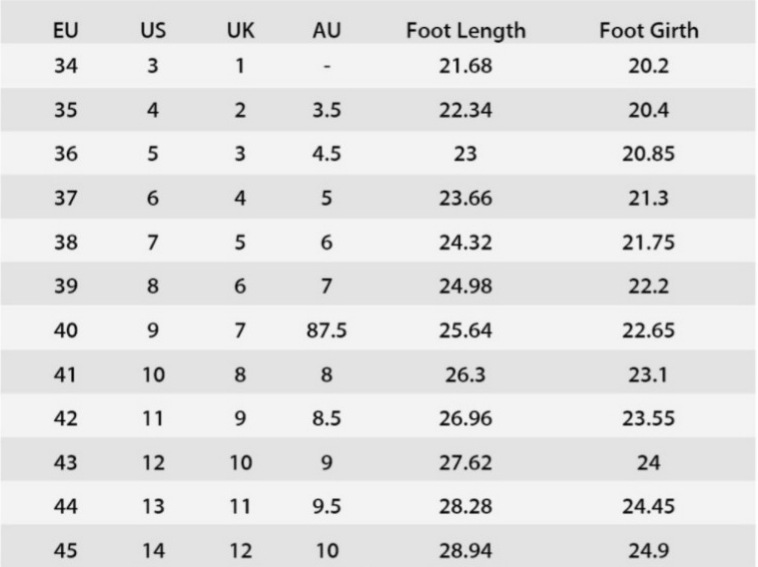Click the 28.94 foot length value
The image size is (758, 567).
tap(465, 549)
